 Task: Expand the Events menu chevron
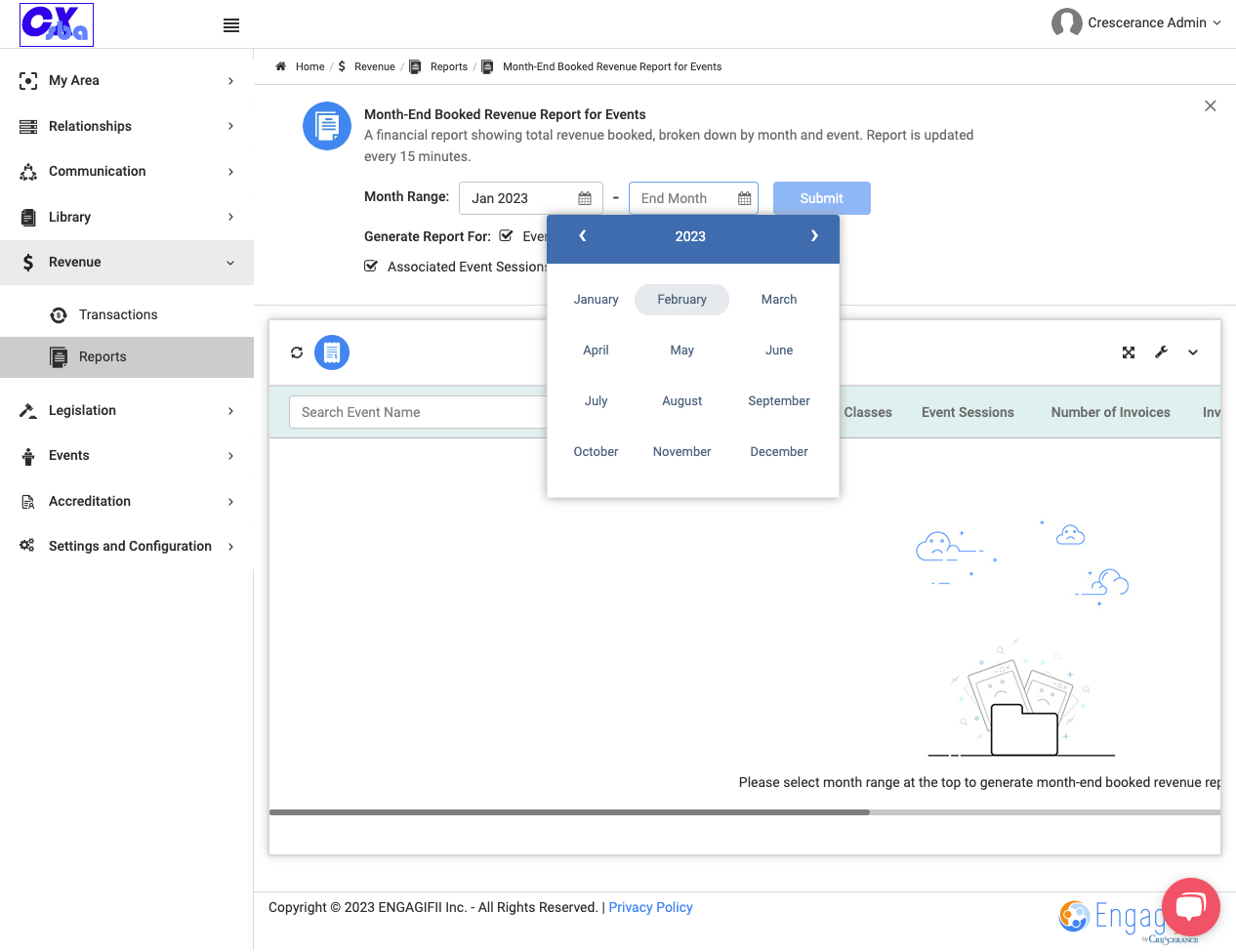tap(230, 456)
